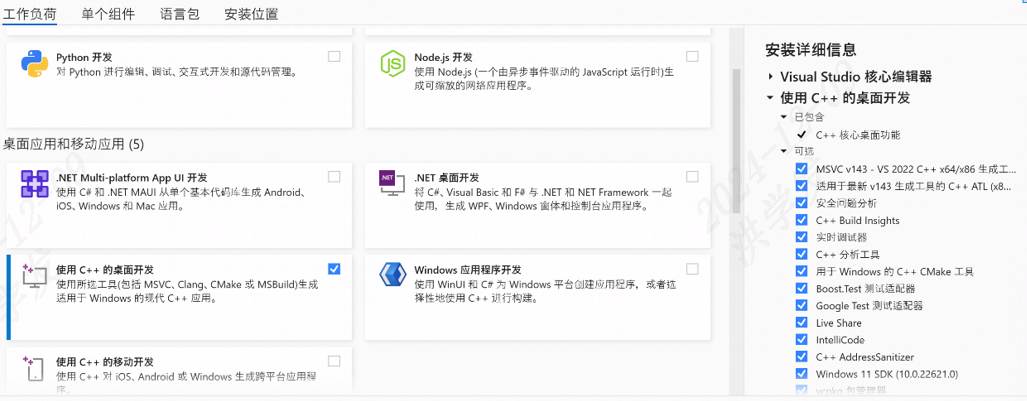
Task: Click the .NET 桌面开发 title text
Action: pyautogui.click(x=447, y=177)
